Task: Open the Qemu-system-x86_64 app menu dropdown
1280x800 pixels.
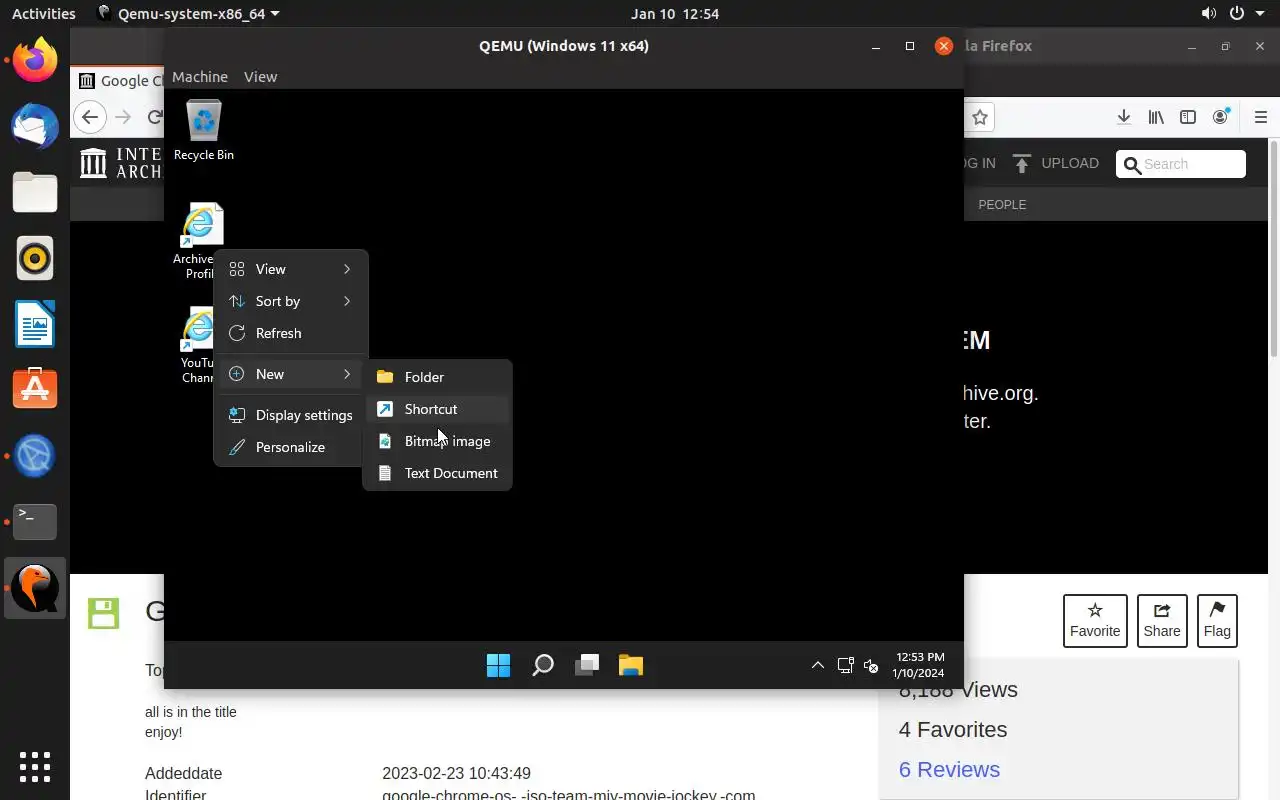Action: [188, 13]
